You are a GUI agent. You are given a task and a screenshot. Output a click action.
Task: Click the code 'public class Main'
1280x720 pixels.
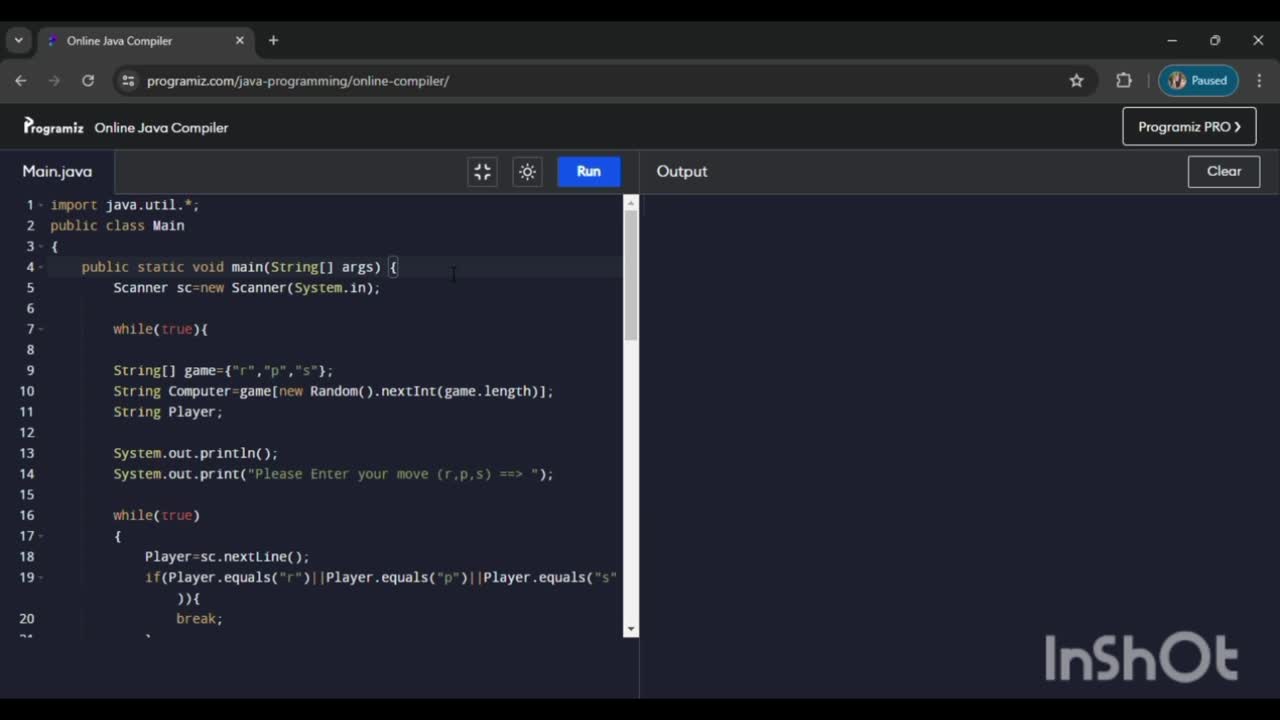tap(117, 226)
